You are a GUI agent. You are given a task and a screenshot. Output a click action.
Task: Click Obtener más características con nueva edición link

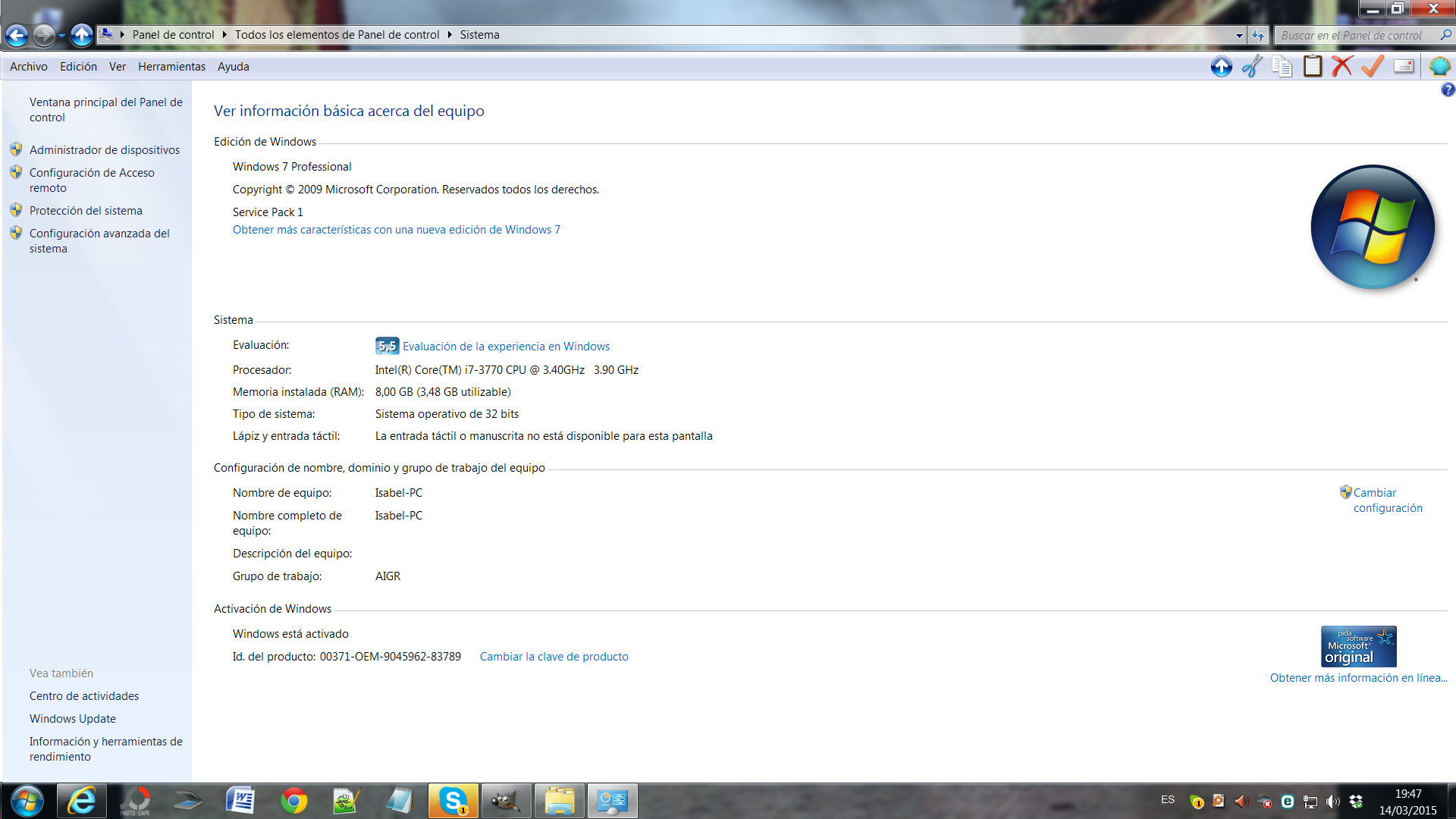coord(397,230)
